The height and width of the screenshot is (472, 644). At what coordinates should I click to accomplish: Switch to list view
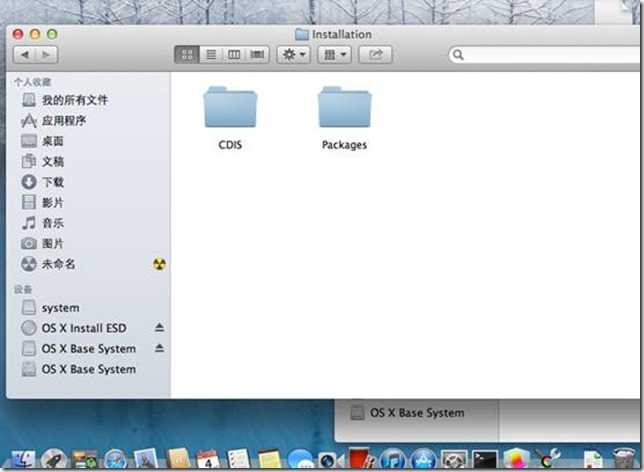pos(211,55)
